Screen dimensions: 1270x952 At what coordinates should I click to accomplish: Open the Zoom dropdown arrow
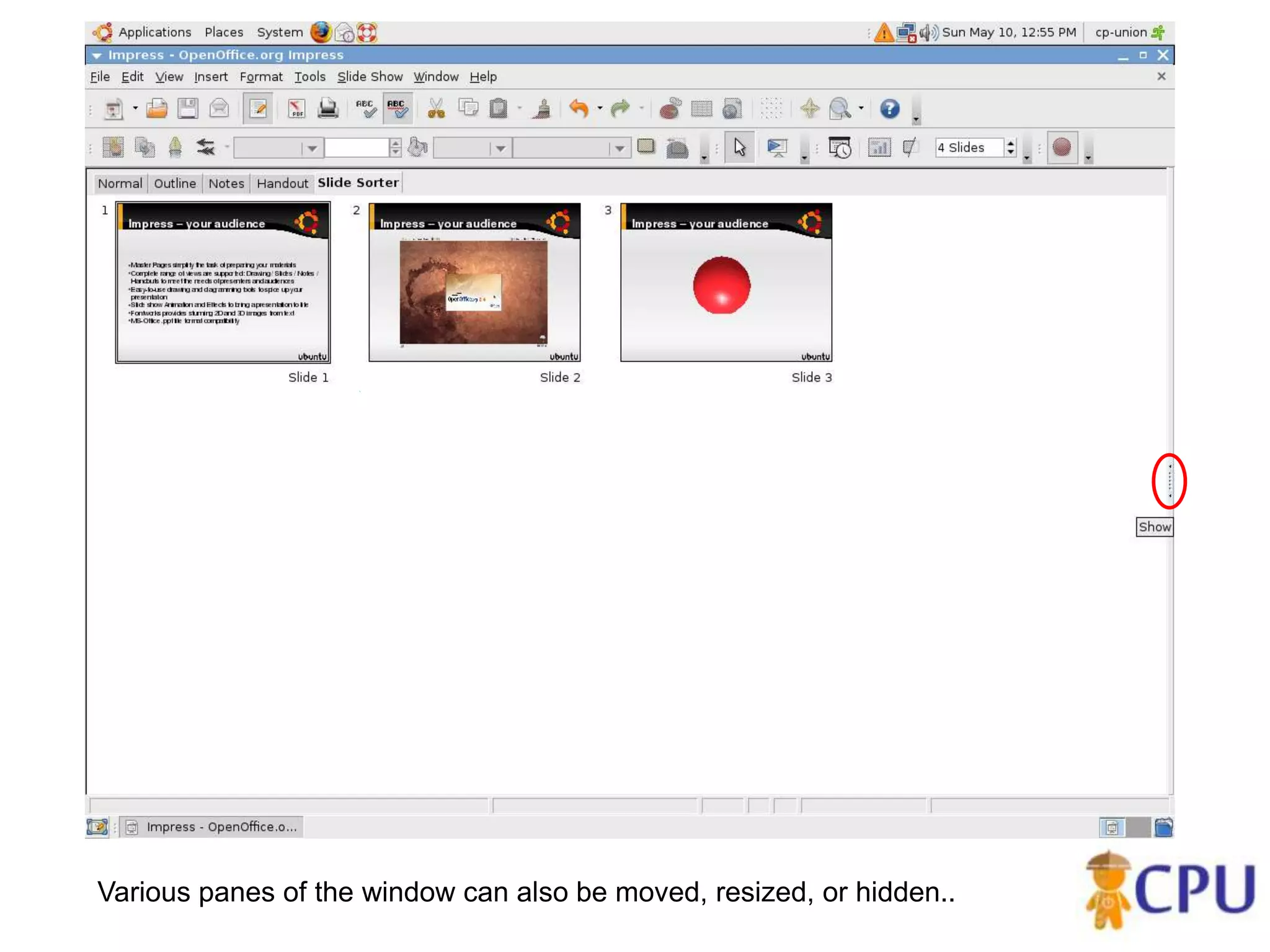tap(861, 109)
